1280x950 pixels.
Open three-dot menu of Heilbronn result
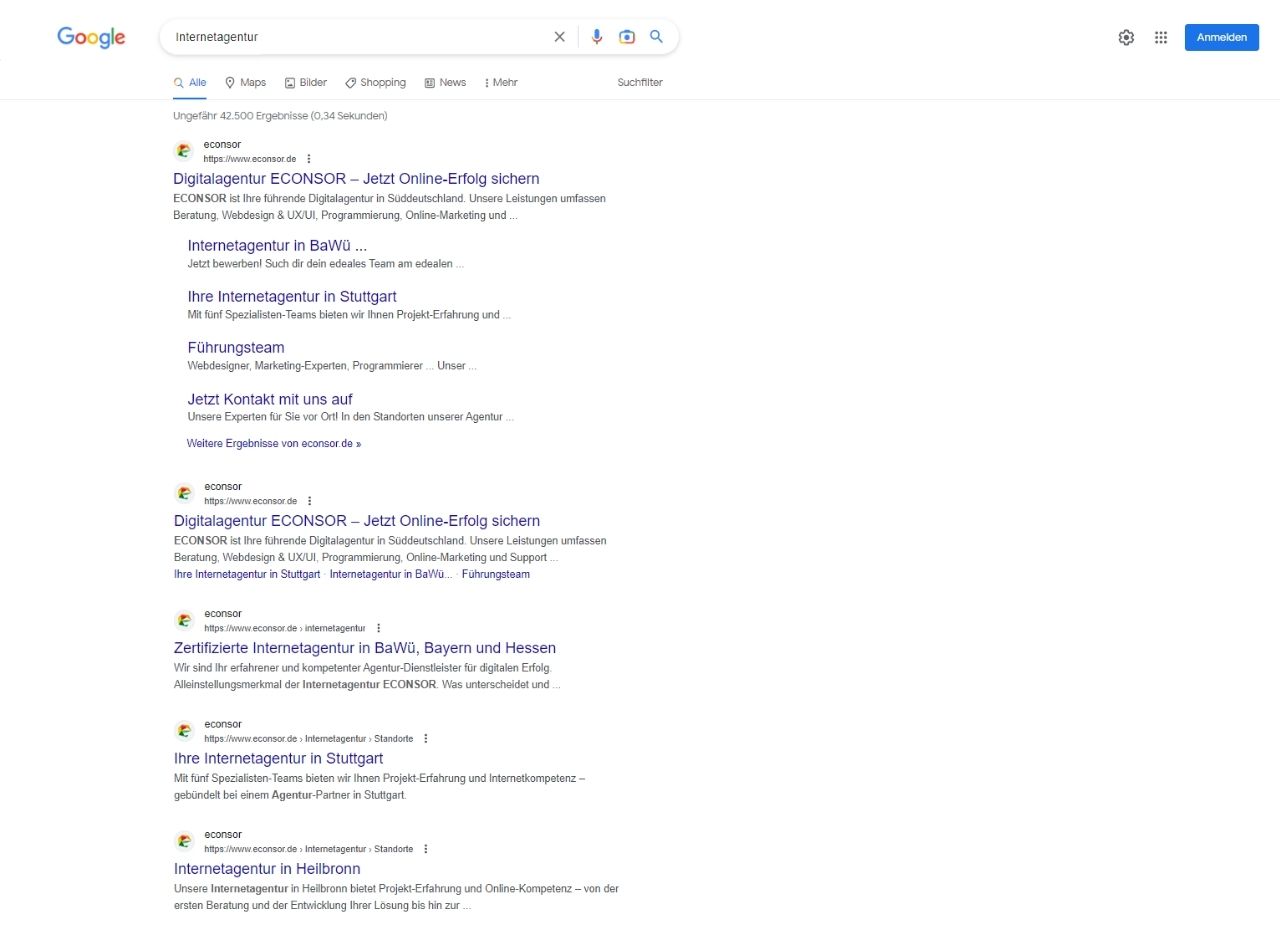(x=426, y=849)
